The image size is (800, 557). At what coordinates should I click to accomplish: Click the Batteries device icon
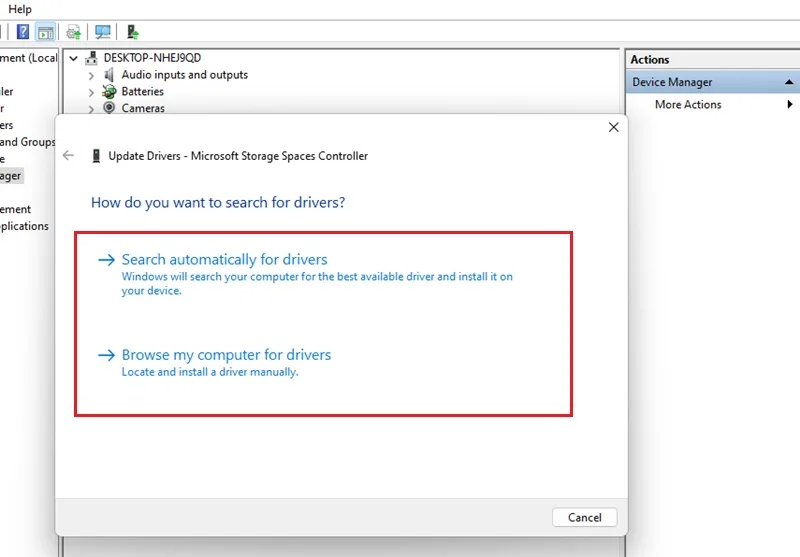click(109, 92)
